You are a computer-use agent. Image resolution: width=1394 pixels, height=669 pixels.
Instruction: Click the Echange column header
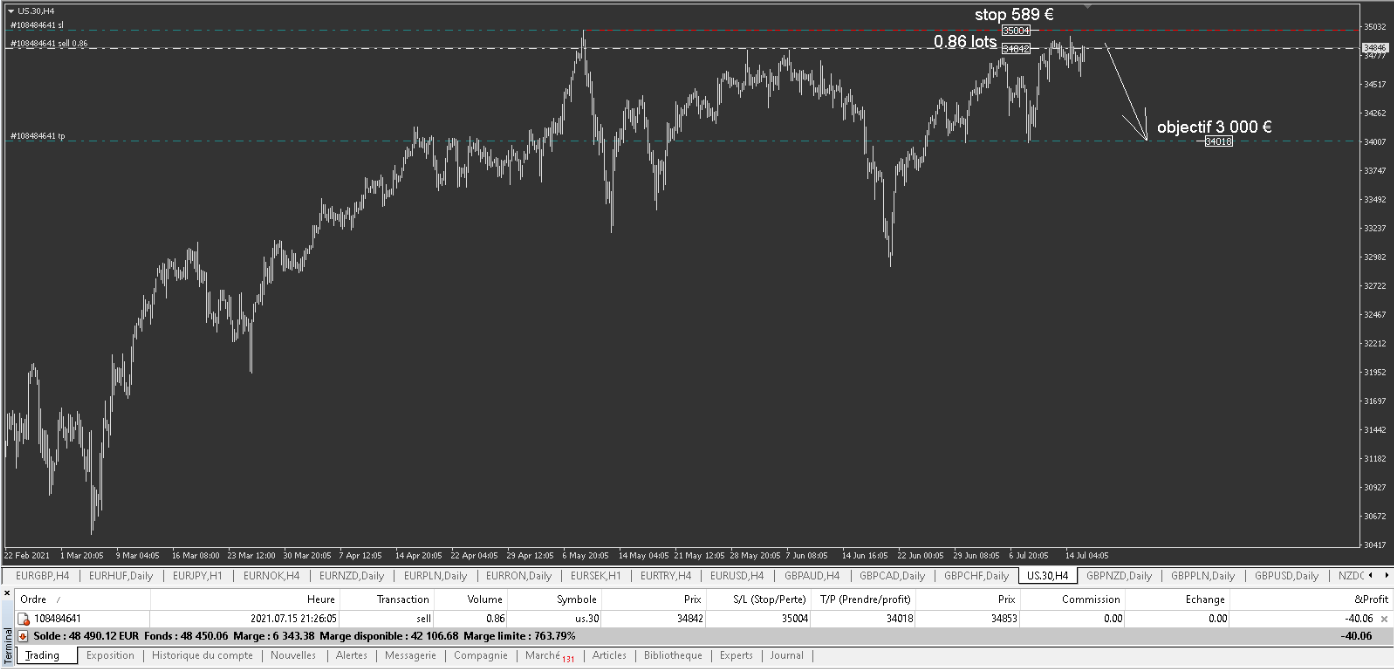1178,599
